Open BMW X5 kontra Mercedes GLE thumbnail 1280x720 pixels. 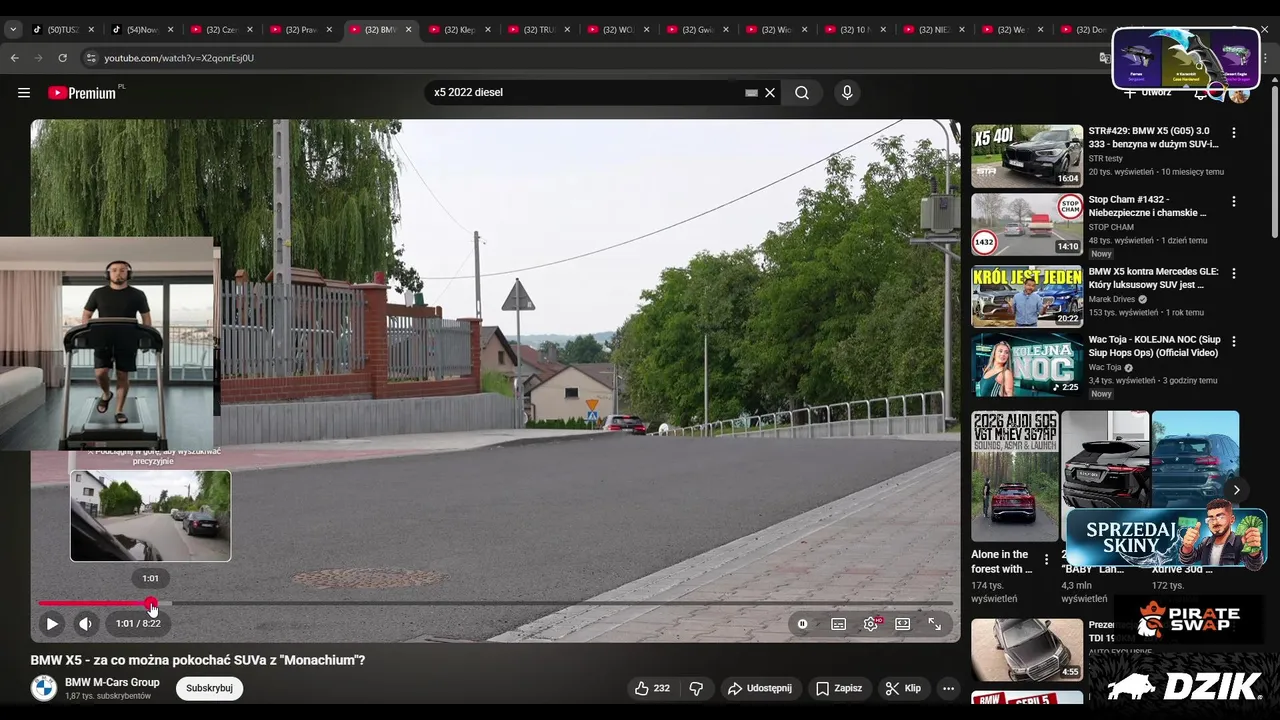pyautogui.click(x=1027, y=296)
